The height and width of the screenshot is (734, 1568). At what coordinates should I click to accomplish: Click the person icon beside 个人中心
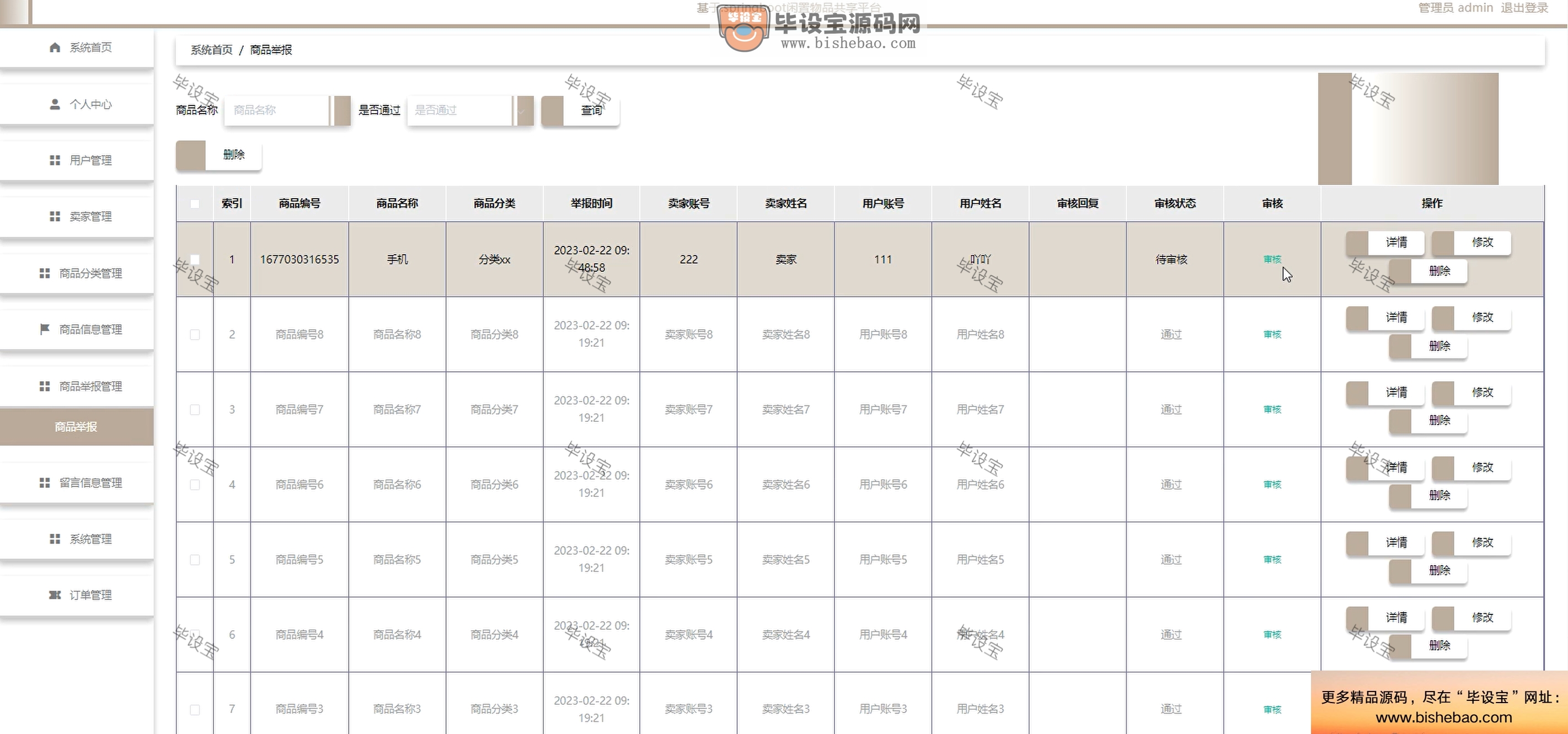click(x=55, y=104)
